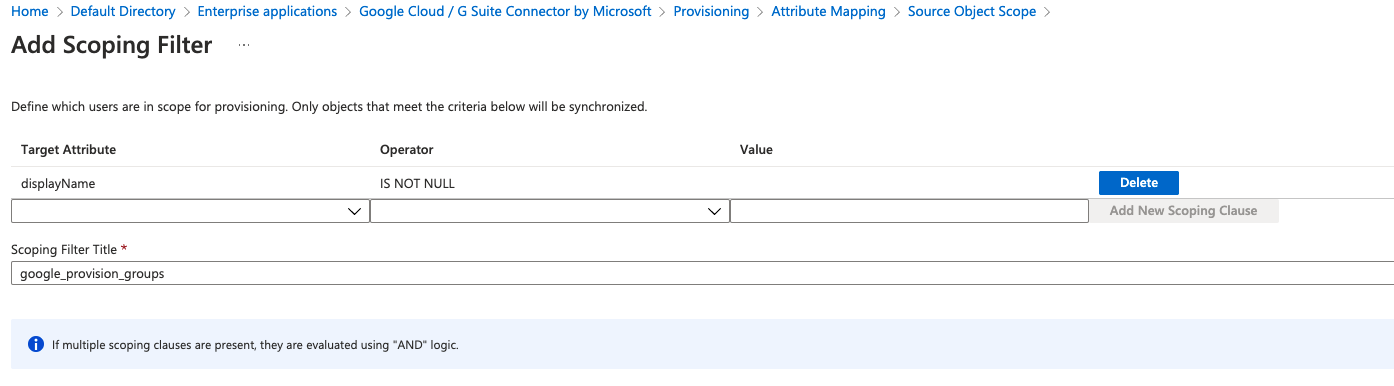The image size is (1394, 386).
Task: Open the Target Attribute dropdown
Action: click(190, 211)
